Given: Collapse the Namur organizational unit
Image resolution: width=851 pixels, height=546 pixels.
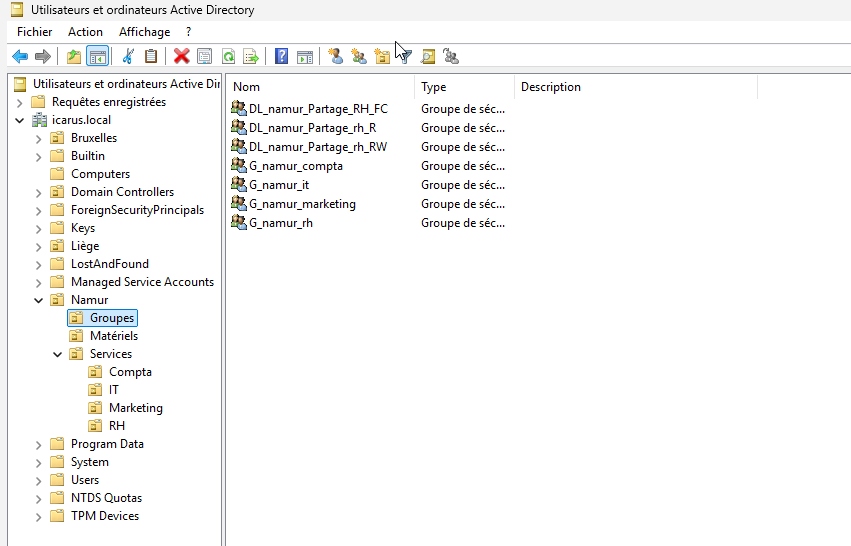Looking at the screenshot, I should click(x=39, y=300).
